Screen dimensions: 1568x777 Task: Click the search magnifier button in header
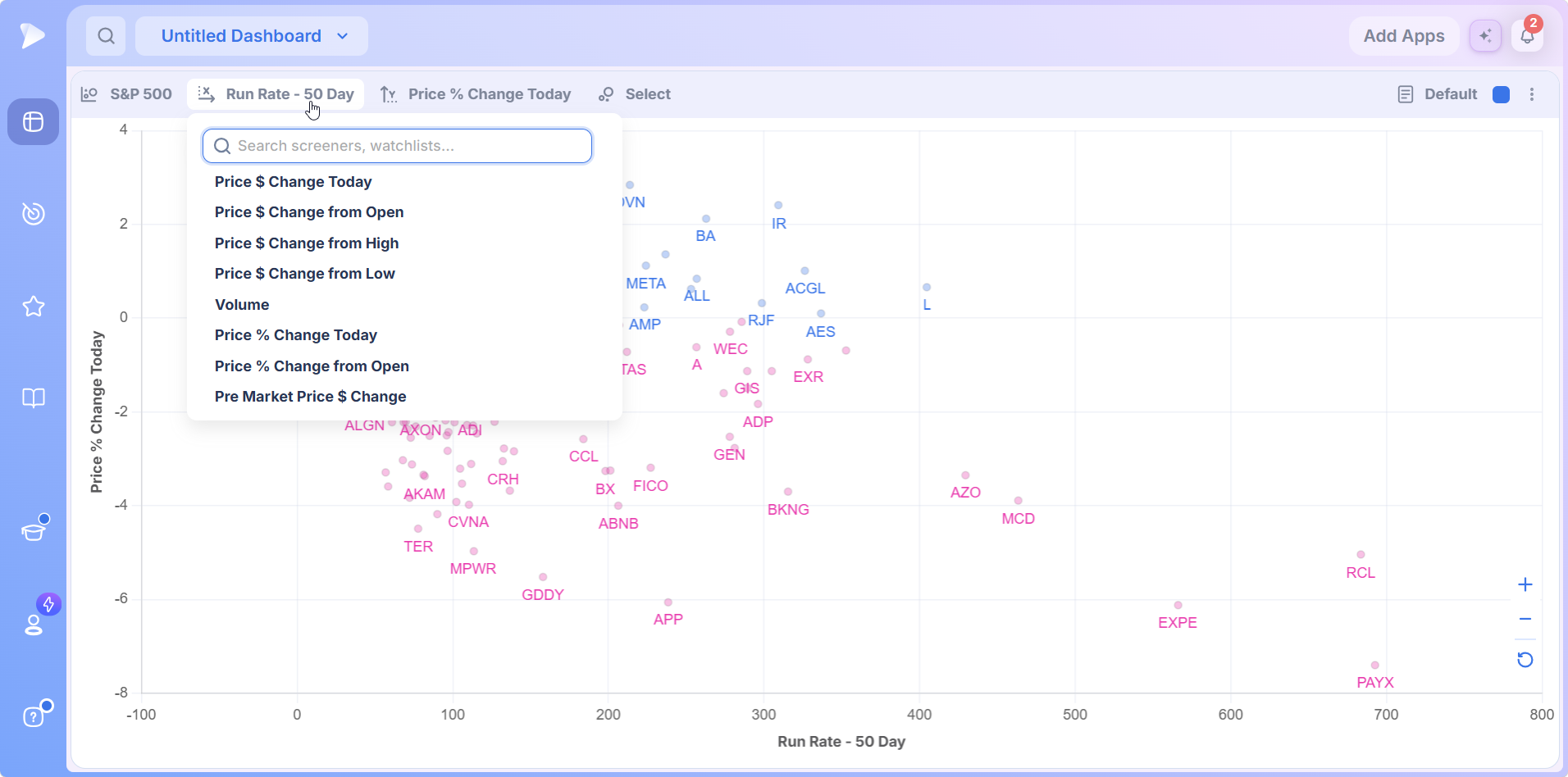(106, 36)
